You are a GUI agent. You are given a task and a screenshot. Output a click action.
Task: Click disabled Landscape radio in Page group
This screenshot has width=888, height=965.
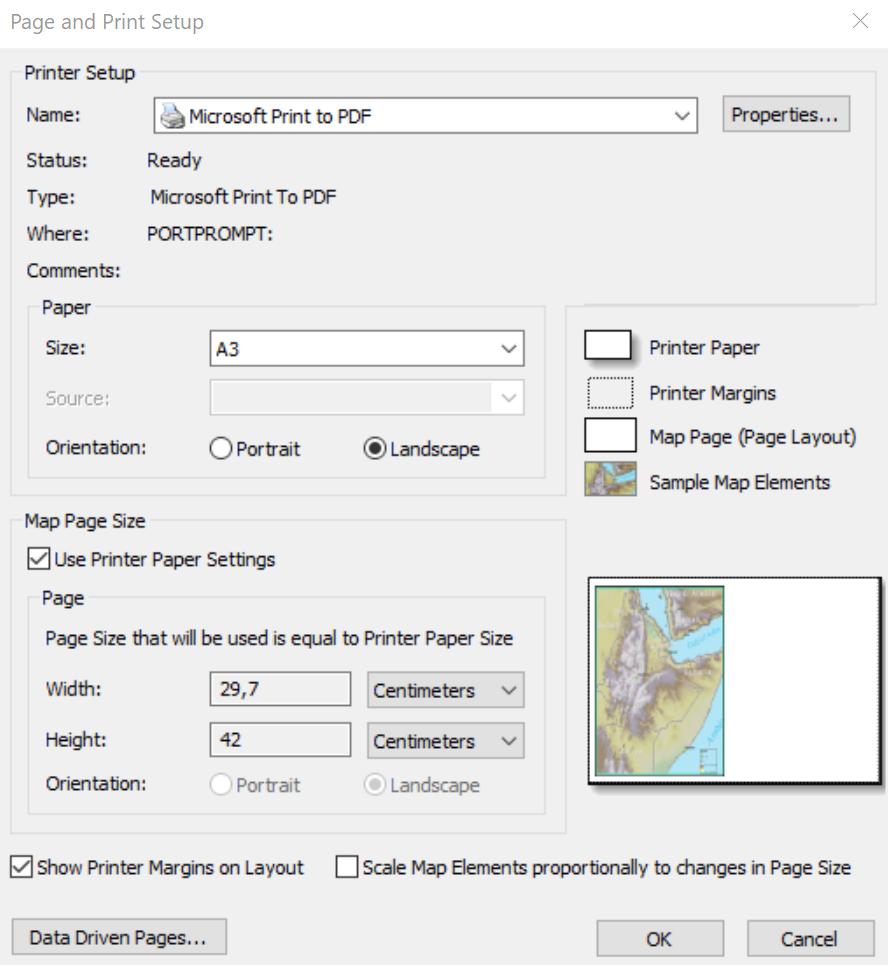pos(374,785)
